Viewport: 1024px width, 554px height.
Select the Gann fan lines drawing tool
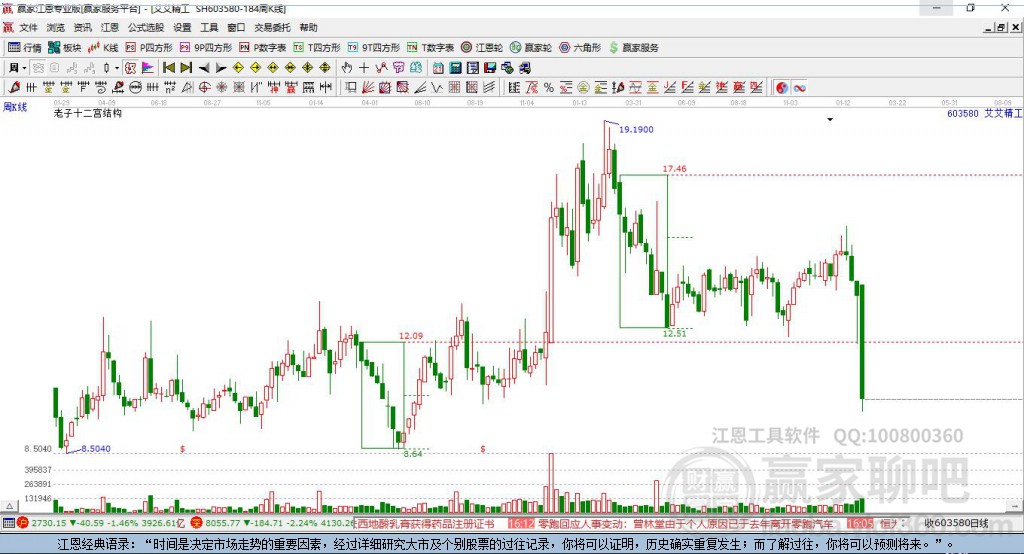click(x=368, y=88)
